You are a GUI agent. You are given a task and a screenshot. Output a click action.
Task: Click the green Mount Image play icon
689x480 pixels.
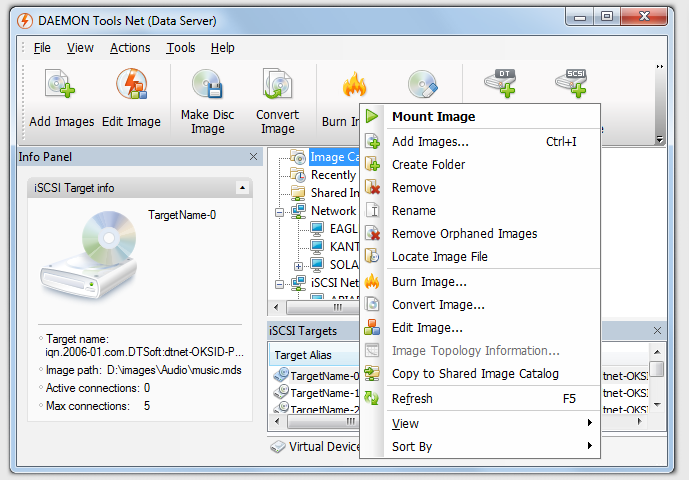(x=372, y=116)
